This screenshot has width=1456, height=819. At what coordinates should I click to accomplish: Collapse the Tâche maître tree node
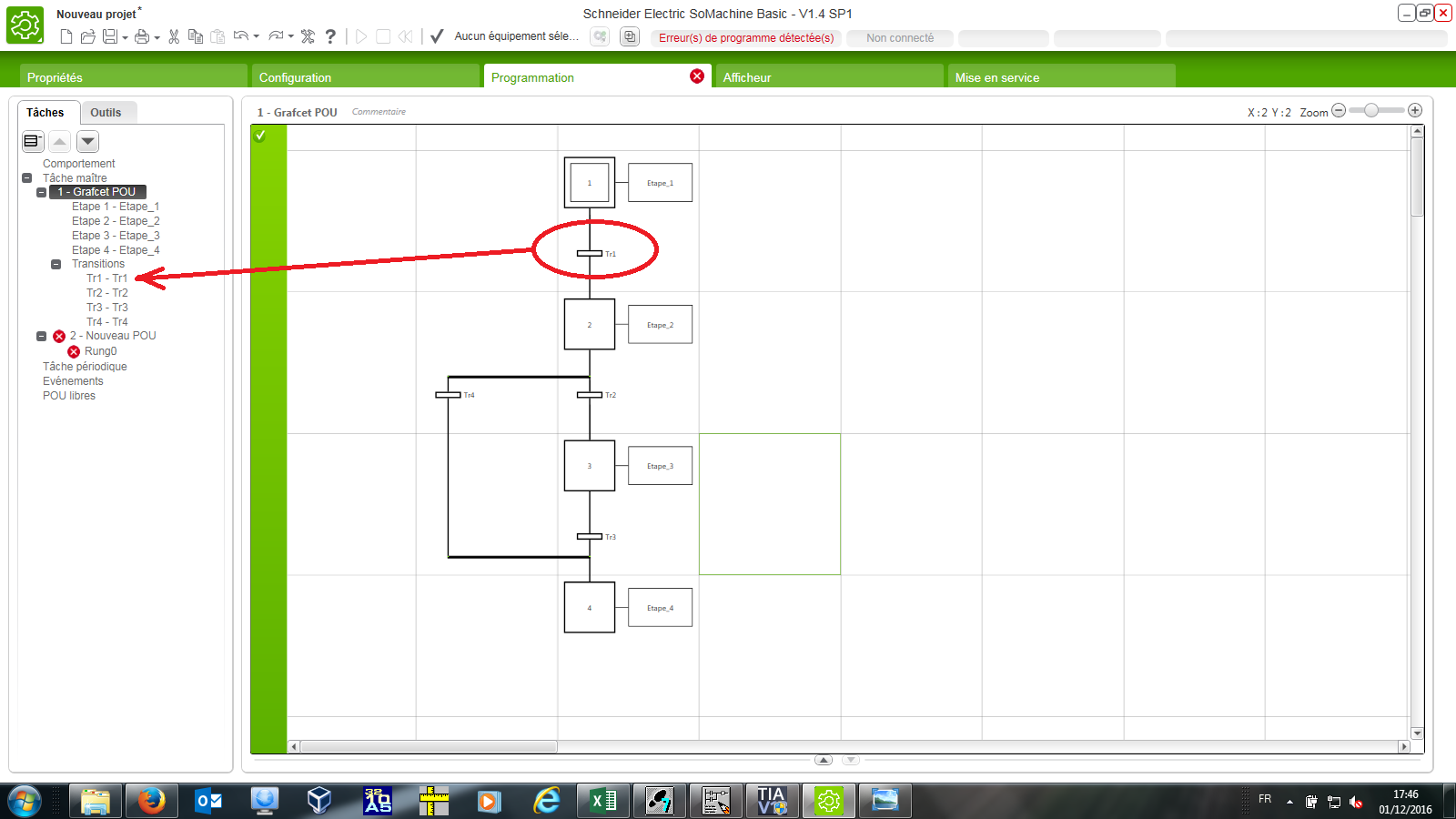(x=27, y=178)
